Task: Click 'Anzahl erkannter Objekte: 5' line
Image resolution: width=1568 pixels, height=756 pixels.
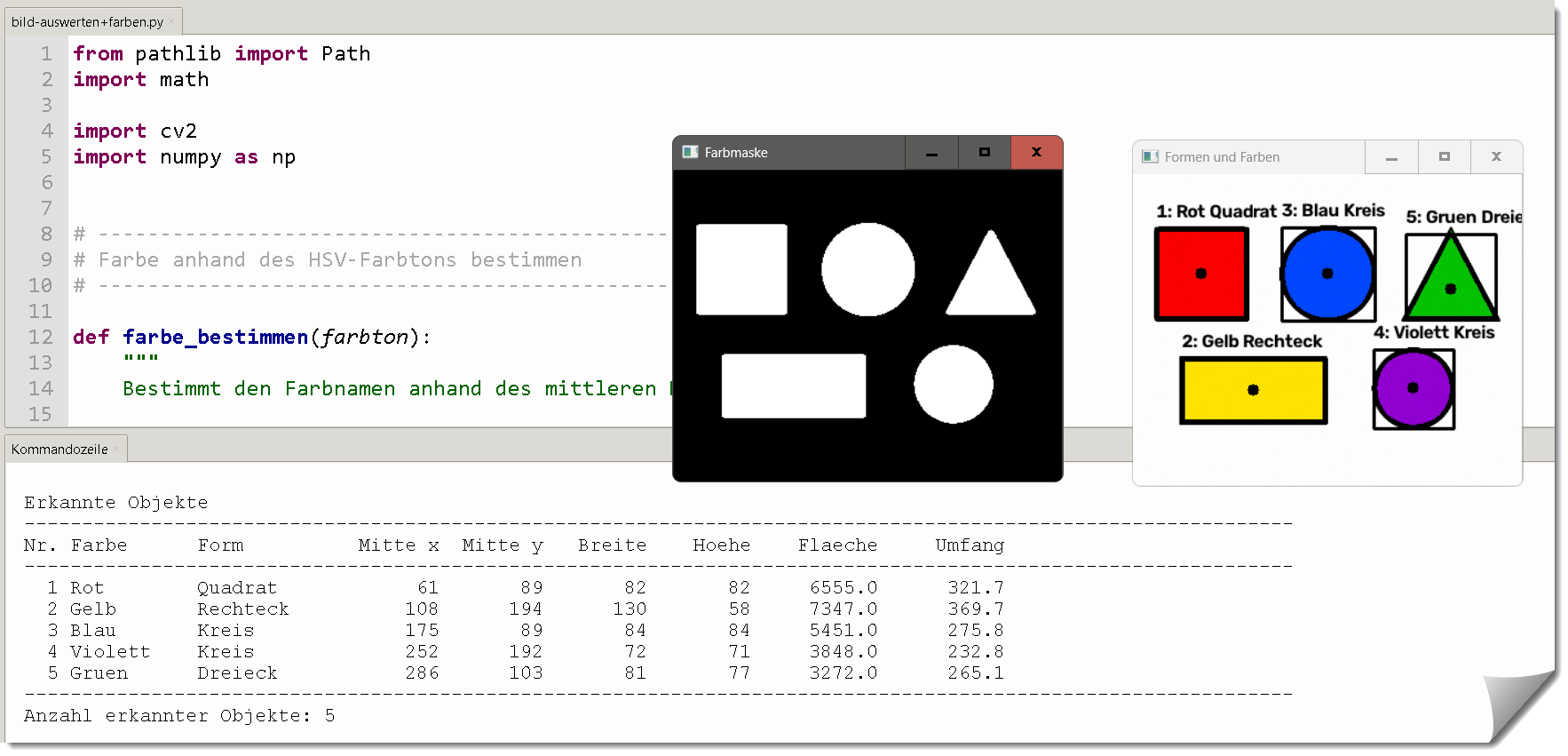Action: [x=179, y=716]
